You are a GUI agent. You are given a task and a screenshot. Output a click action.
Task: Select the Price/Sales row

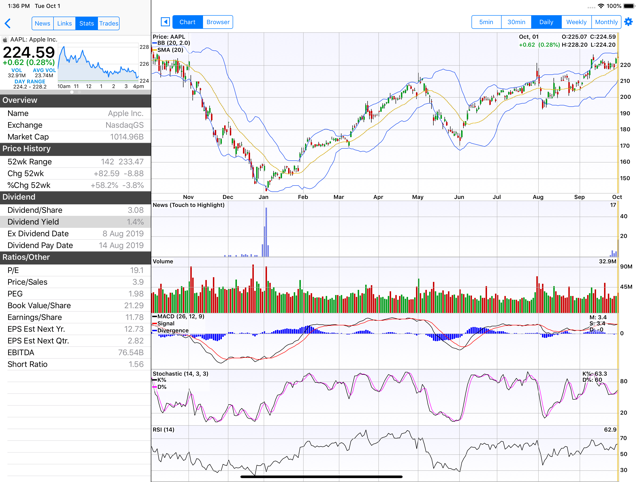[75, 282]
